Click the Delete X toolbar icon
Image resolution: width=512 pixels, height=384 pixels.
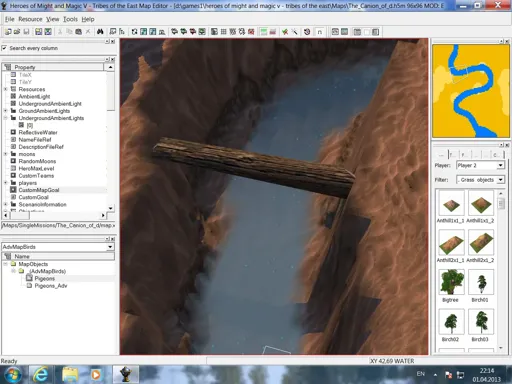(x=88, y=32)
